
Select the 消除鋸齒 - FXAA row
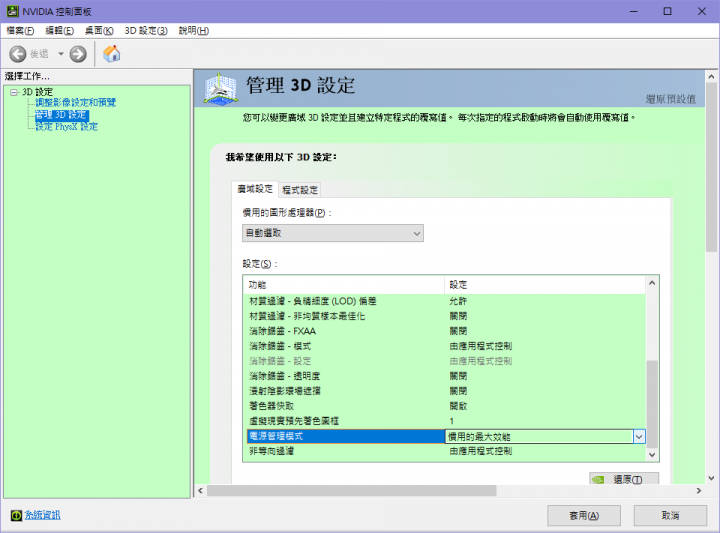(x=444, y=331)
